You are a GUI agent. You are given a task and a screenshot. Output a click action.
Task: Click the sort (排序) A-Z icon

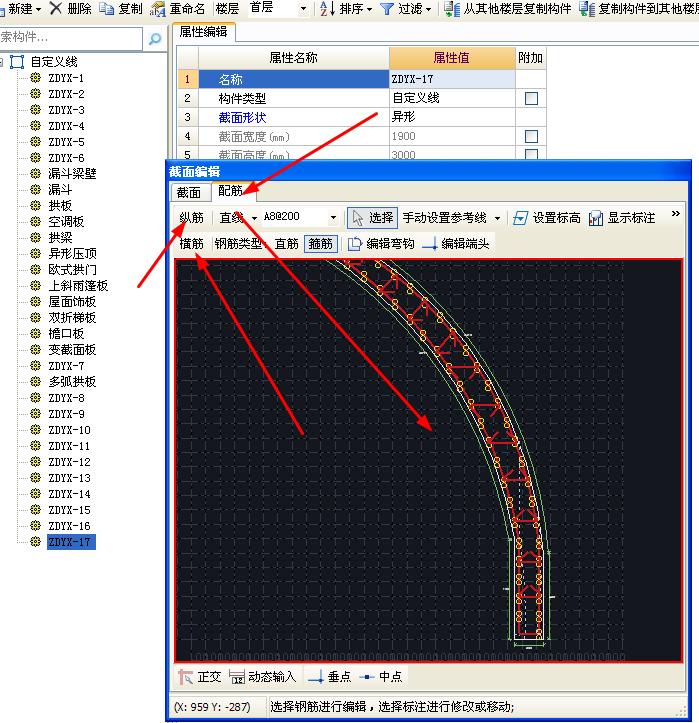[327, 8]
